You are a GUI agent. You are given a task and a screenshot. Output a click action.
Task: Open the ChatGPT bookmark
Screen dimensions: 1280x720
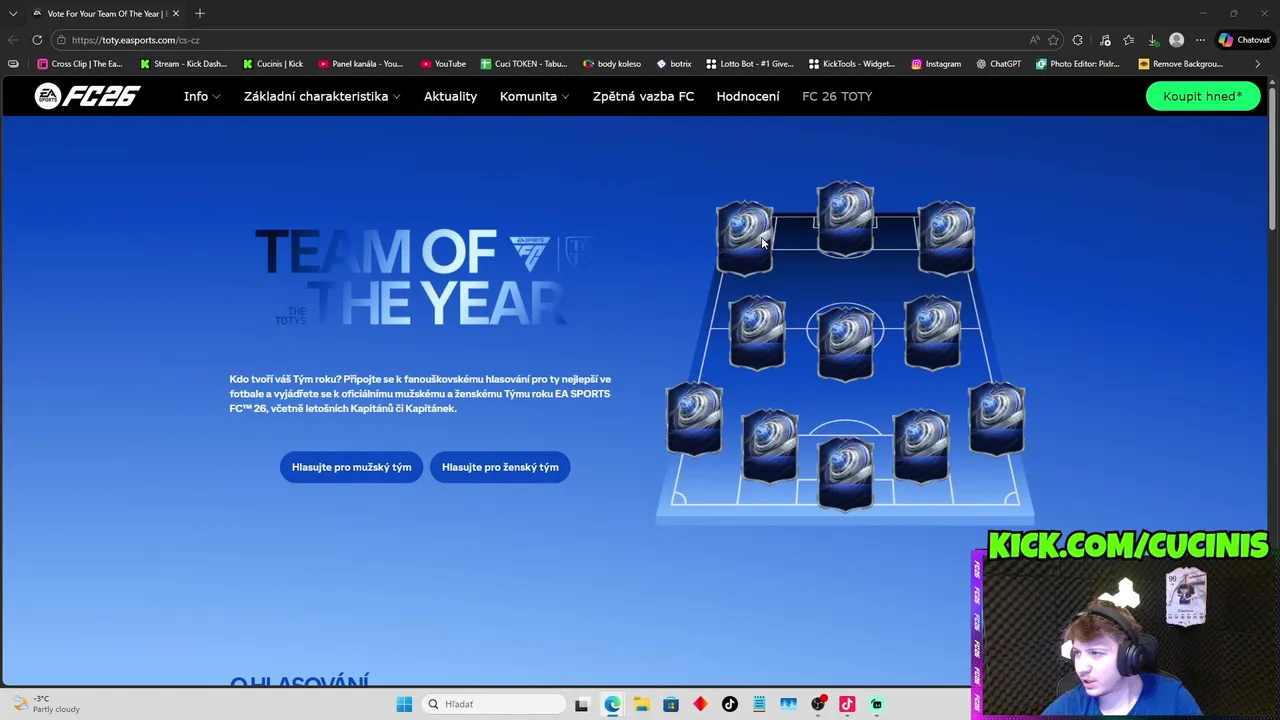999,64
